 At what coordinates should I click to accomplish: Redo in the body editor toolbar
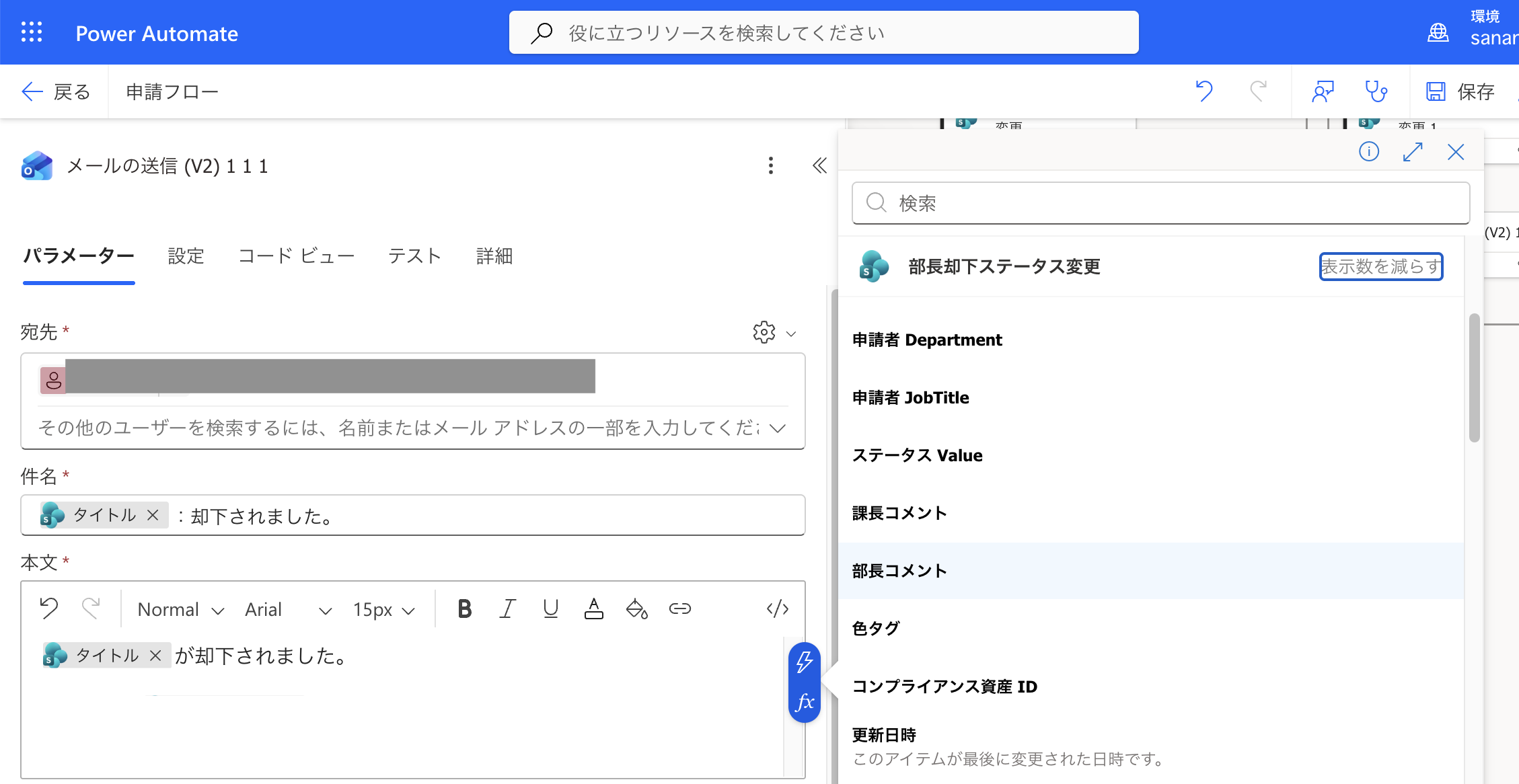coord(91,609)
